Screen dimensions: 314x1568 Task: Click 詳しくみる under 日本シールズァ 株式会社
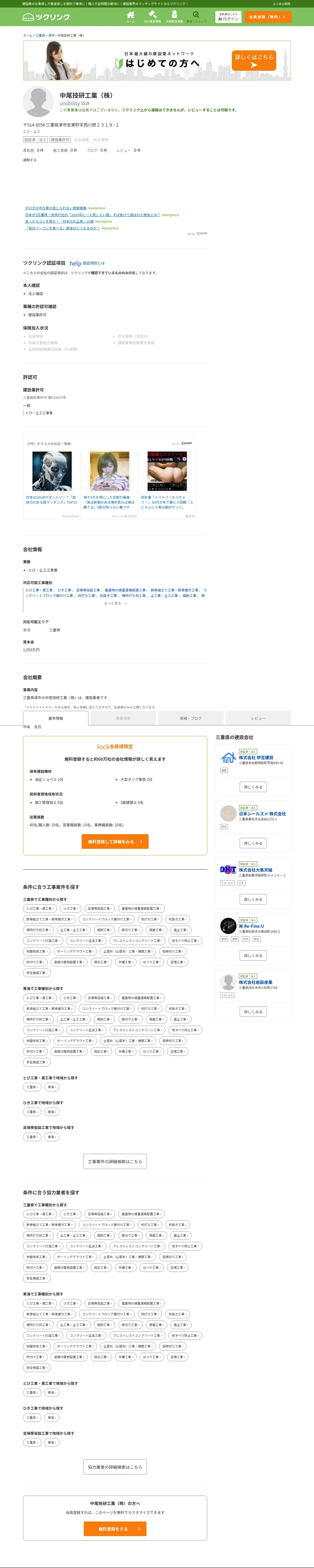(x=253, y=843)
